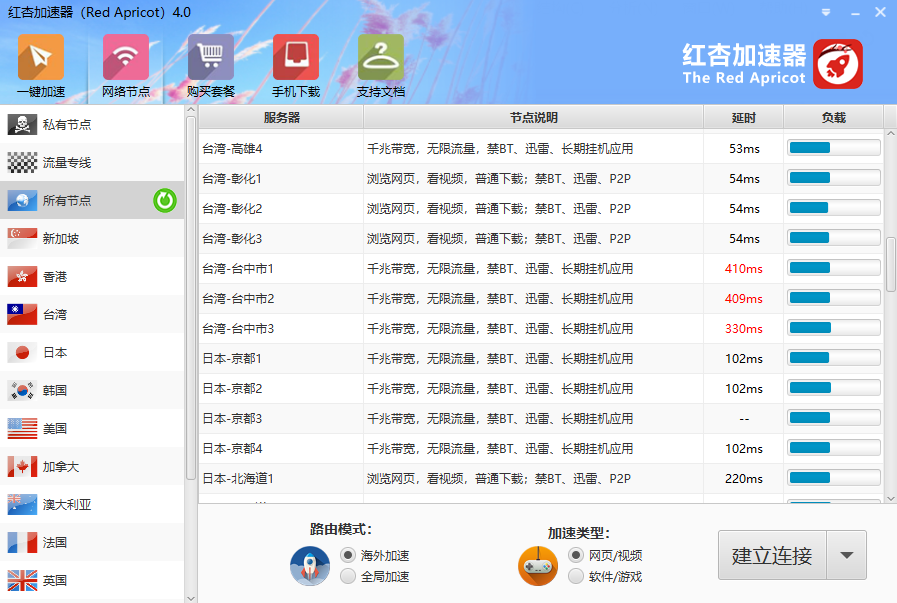The image size is (897, 603).
Task: Click the load bar for 台湾-台中市1
Action: (833, 269)
